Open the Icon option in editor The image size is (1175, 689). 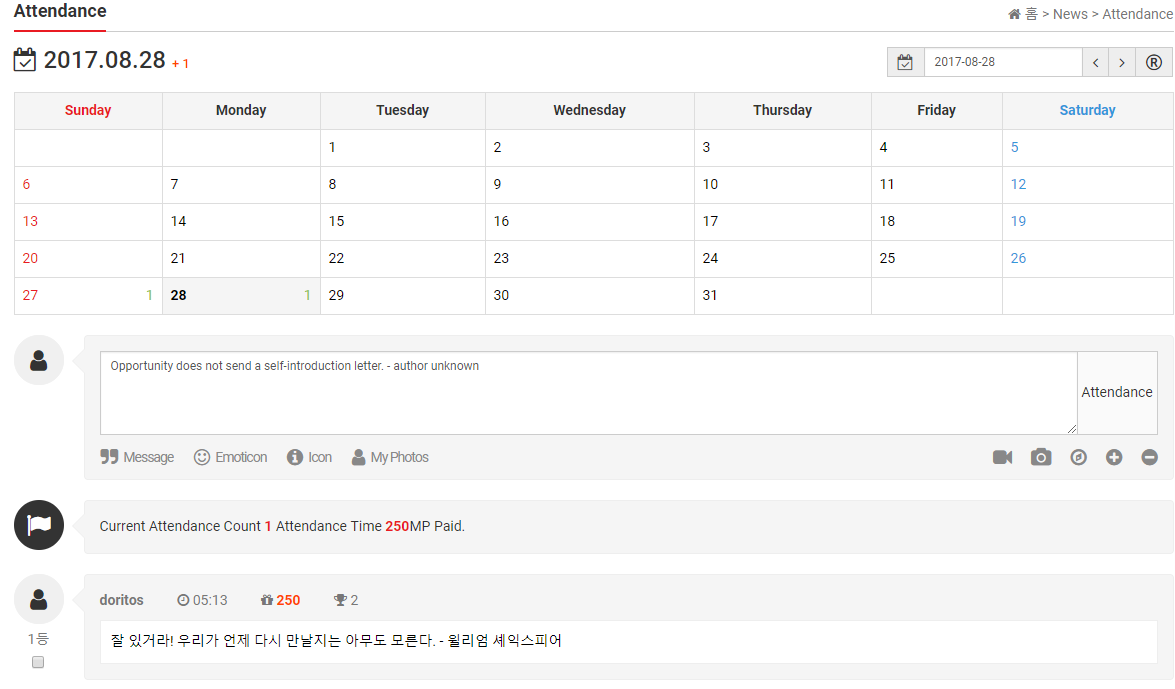point(309,457)
